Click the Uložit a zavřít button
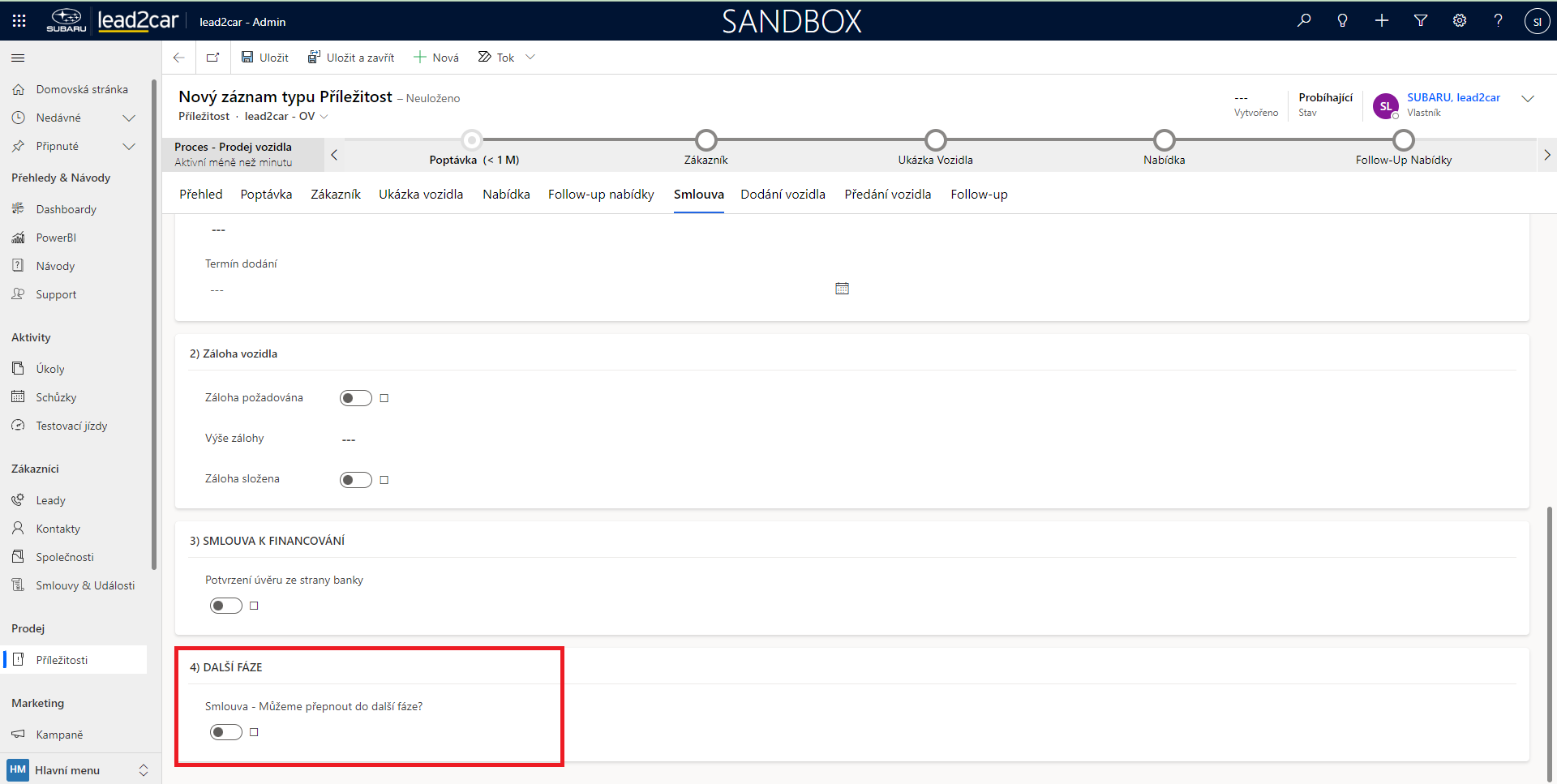Screen dimensions: 1557x784 click(x=351, y=58)
